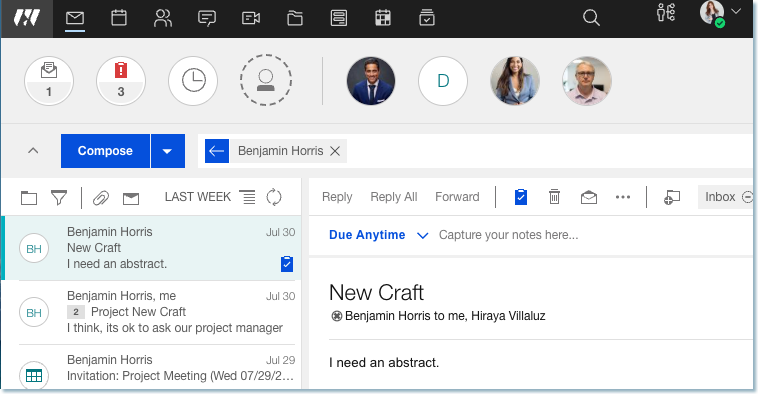Mark message with open envelope icon
758x394 pixels.
tap(588, 197)
